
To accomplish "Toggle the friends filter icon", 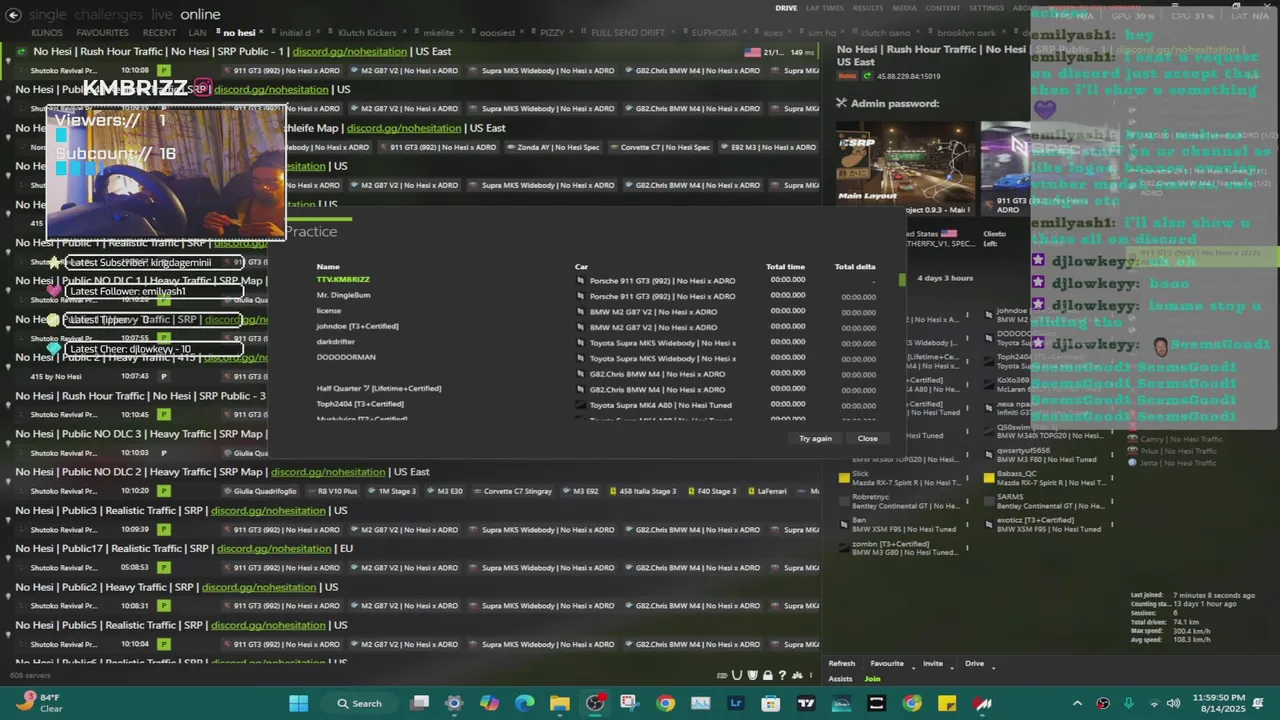I will (796, 675).
